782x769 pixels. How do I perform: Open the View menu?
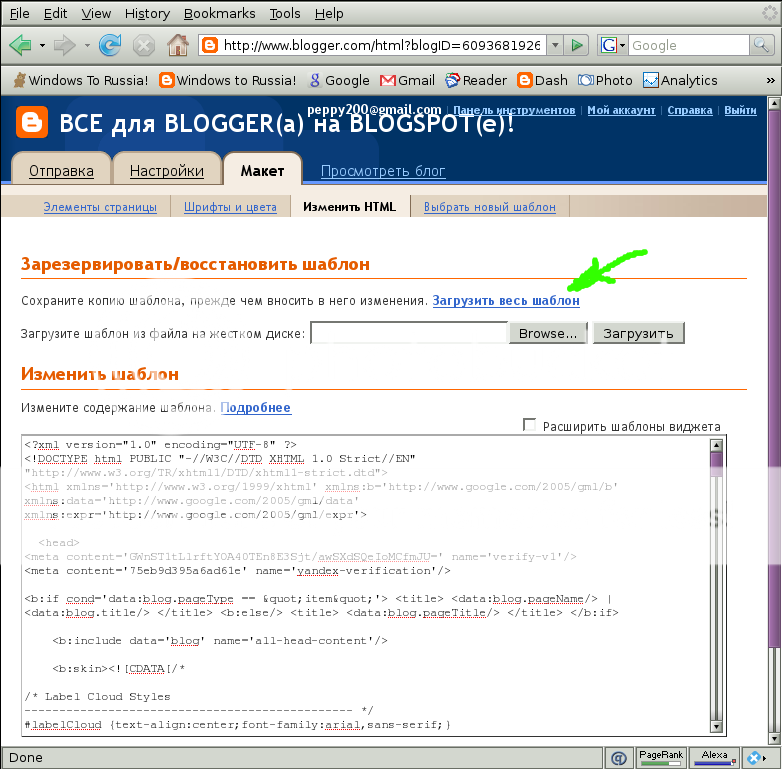point(96,13)
